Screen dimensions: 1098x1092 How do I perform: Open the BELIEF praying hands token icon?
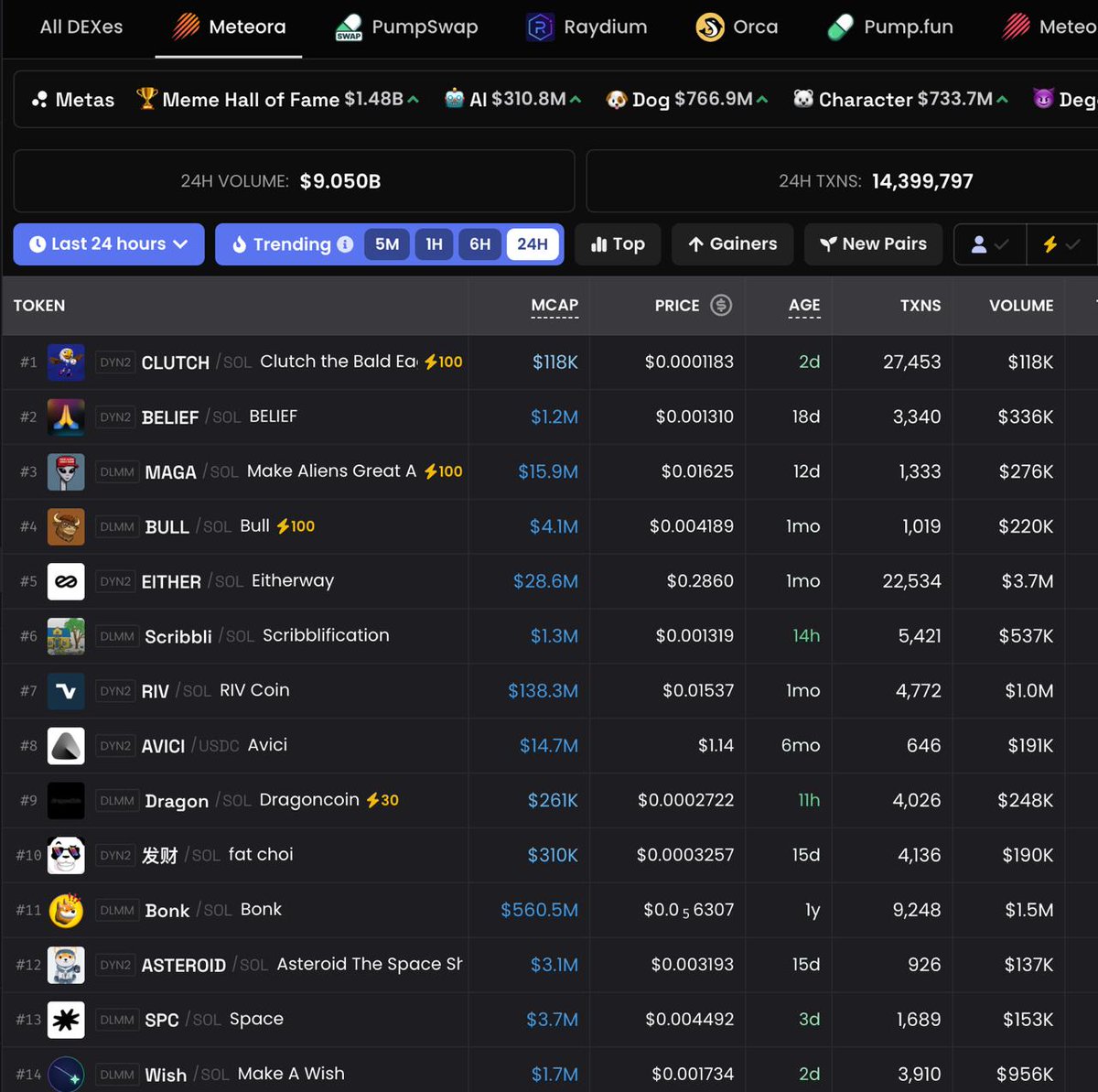coord(66,416)
